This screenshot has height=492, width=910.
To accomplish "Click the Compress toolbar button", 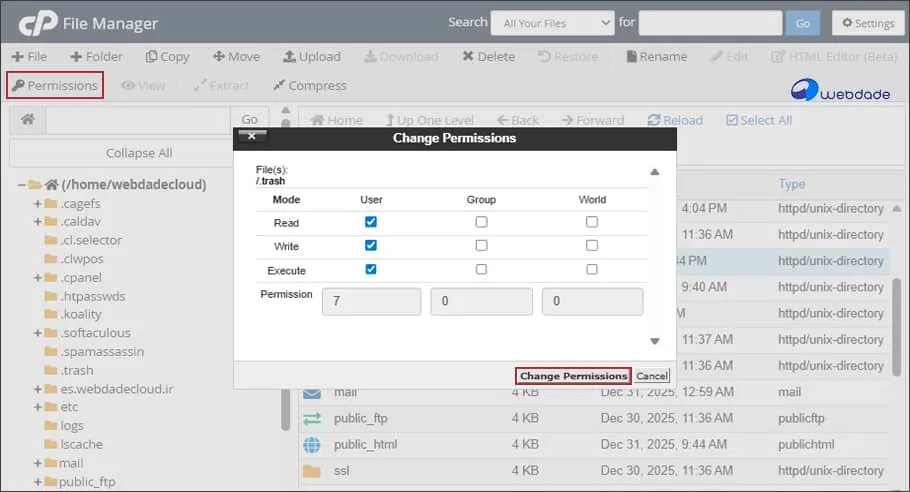I will click(309, 85).
